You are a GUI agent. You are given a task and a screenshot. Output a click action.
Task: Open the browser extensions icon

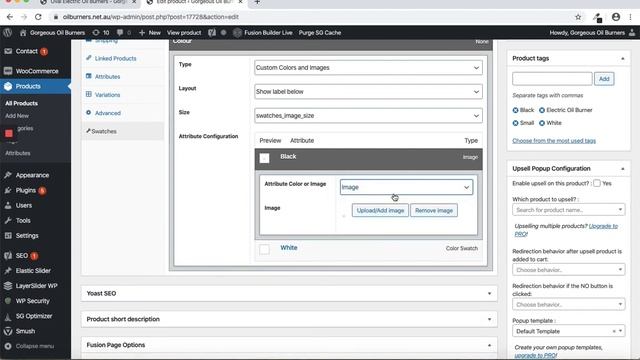[598, 17]
